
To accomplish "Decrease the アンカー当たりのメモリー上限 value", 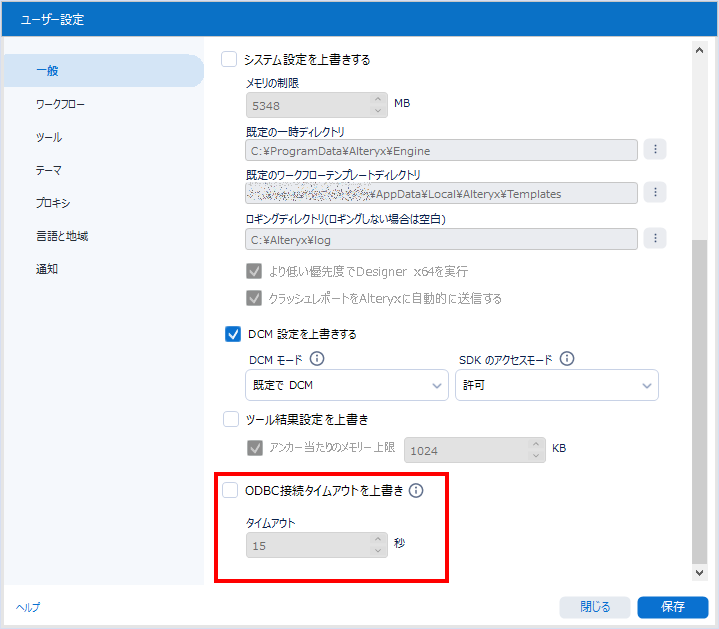I will pyautogui.click(x=536, y=455).
